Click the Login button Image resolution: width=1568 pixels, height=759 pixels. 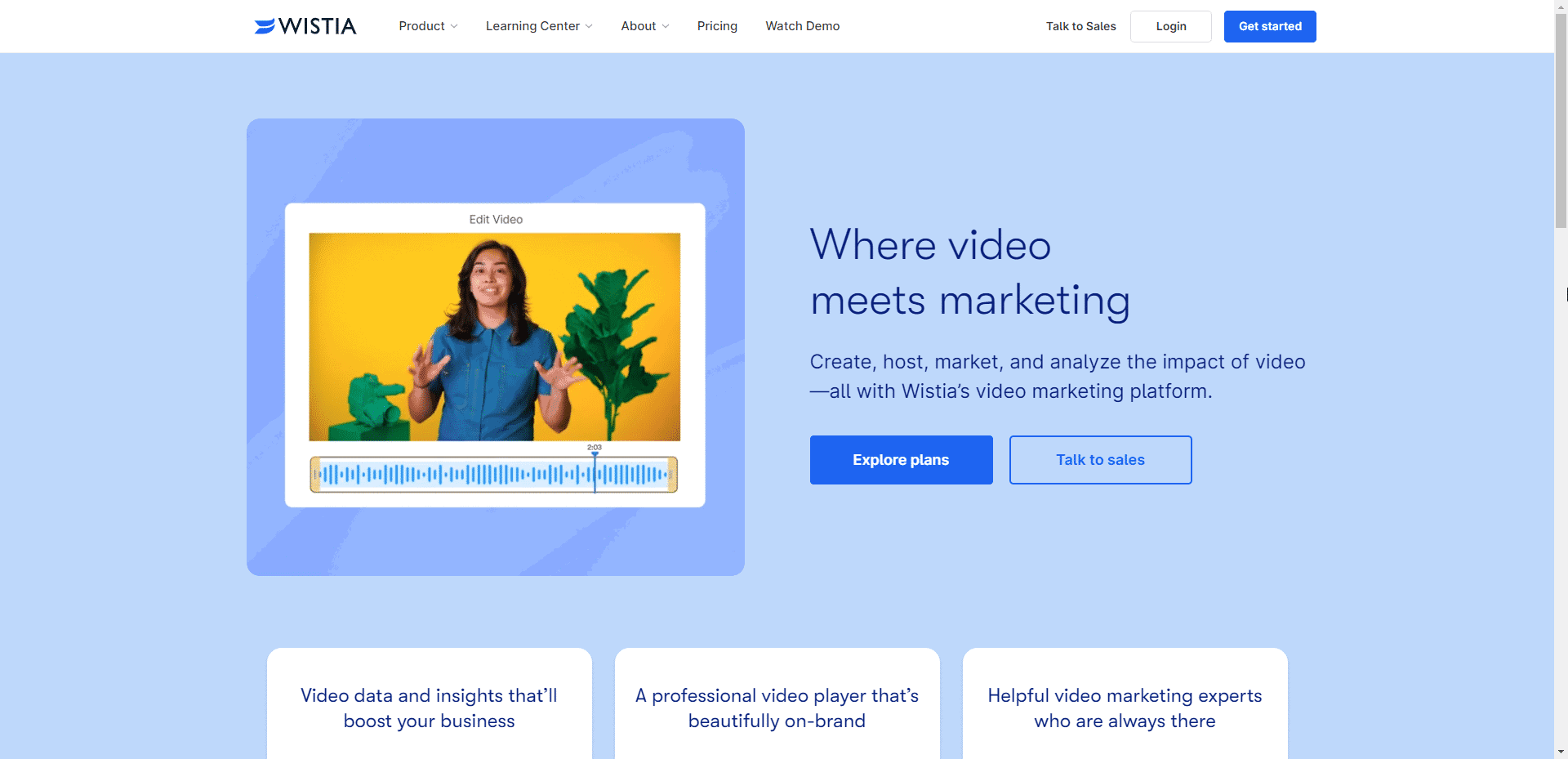(1170, 26)
